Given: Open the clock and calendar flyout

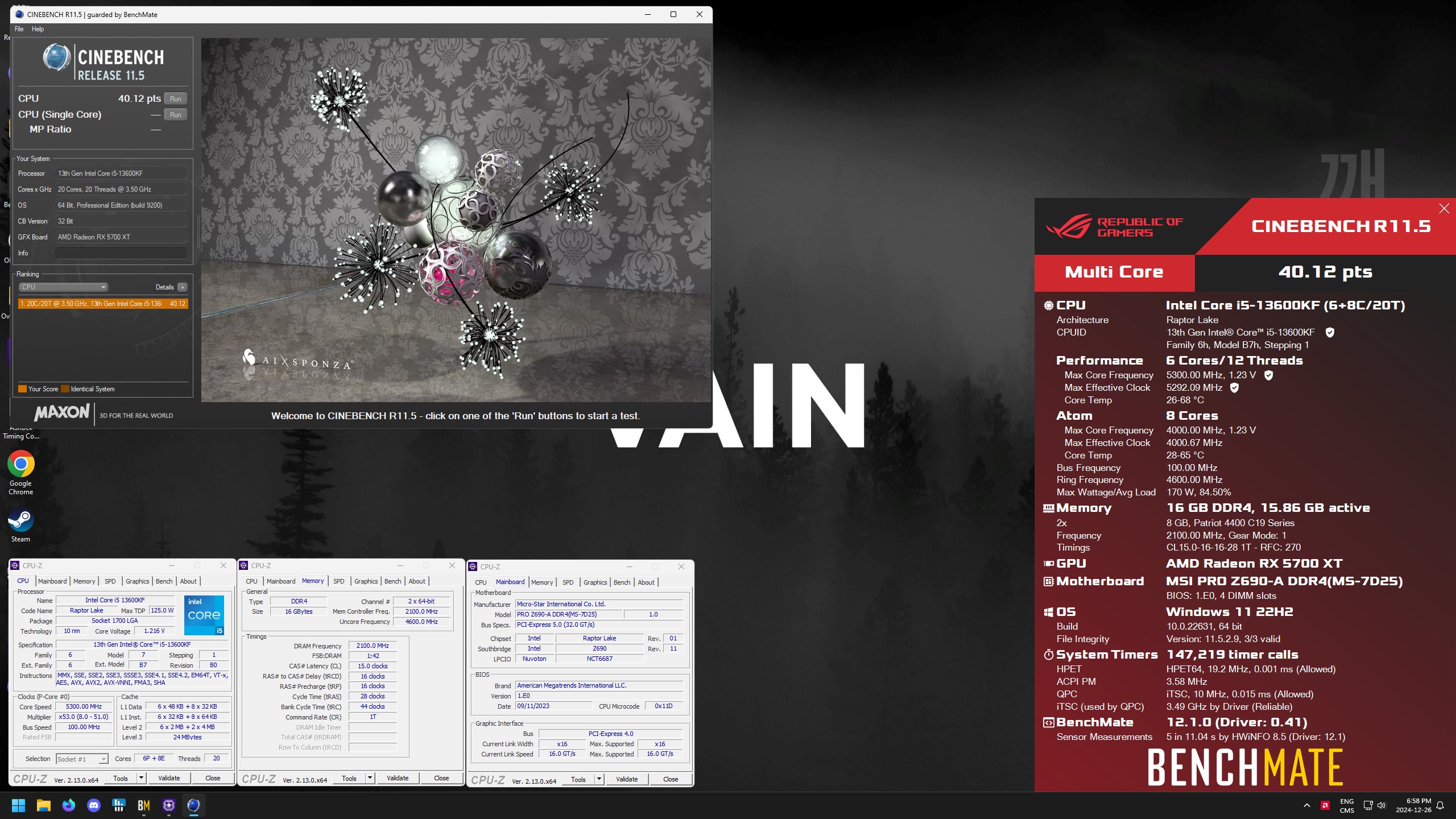Looking at the screenshot, I should 1413,805.
